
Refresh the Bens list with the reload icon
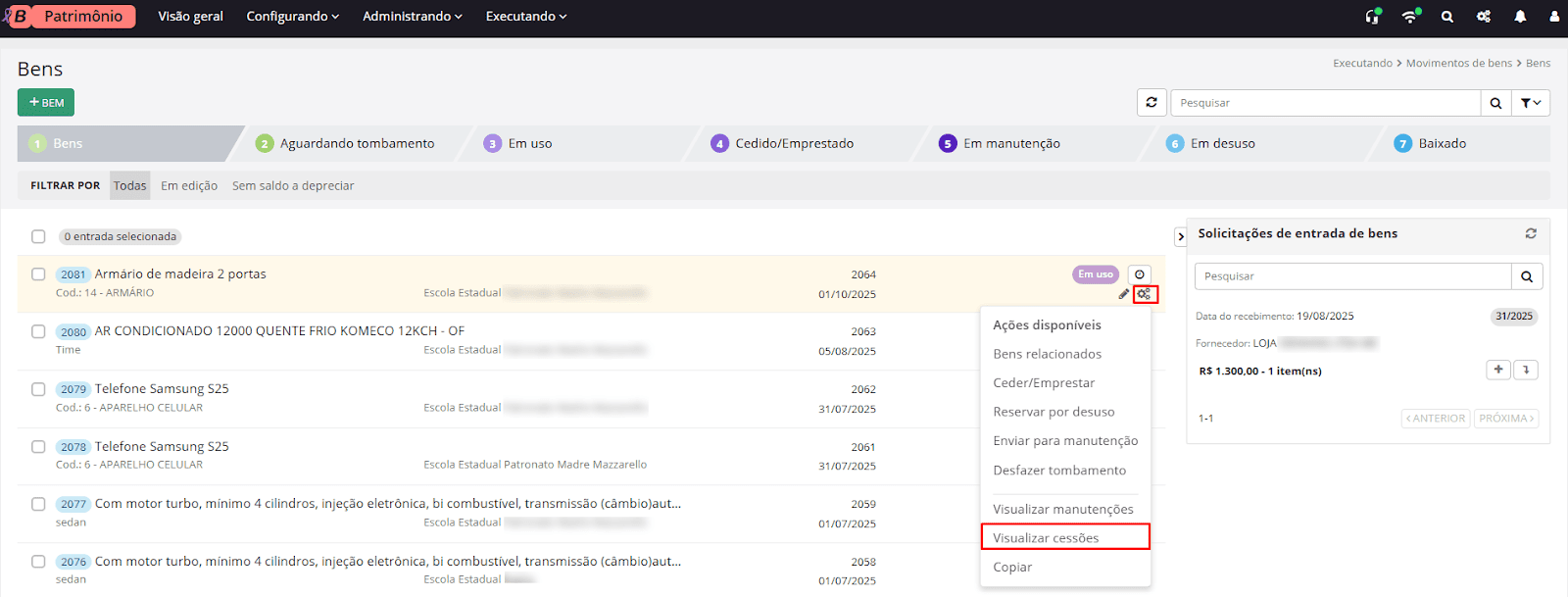(1151, 102)
